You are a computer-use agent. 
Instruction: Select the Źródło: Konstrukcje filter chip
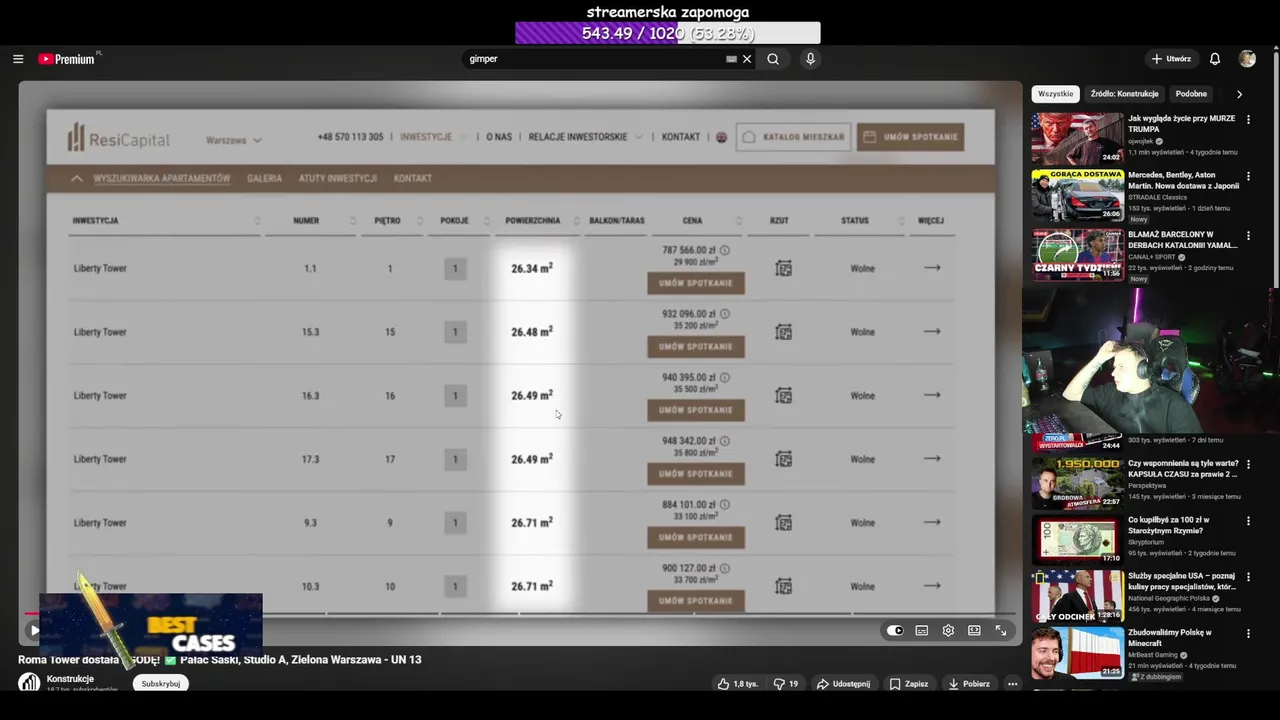pos(1124,94)
